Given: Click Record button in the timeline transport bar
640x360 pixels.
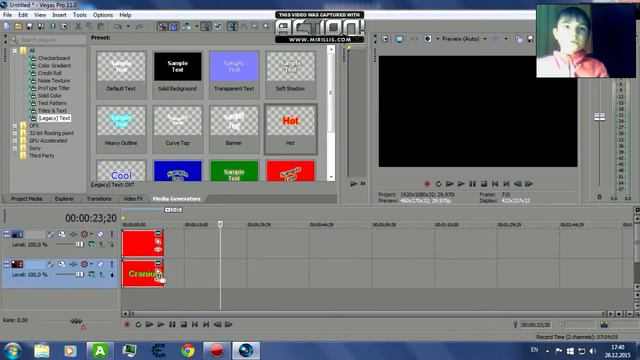Looking at the screenshot, I should (127, 324).
